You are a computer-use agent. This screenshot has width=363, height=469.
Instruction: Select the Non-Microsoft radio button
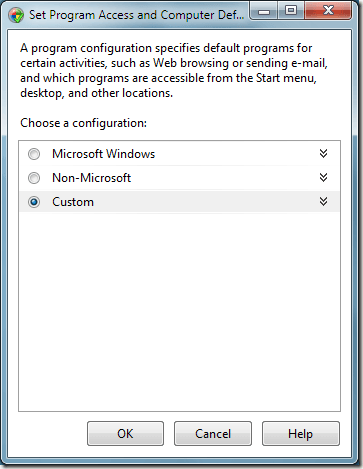coord(34,178)
